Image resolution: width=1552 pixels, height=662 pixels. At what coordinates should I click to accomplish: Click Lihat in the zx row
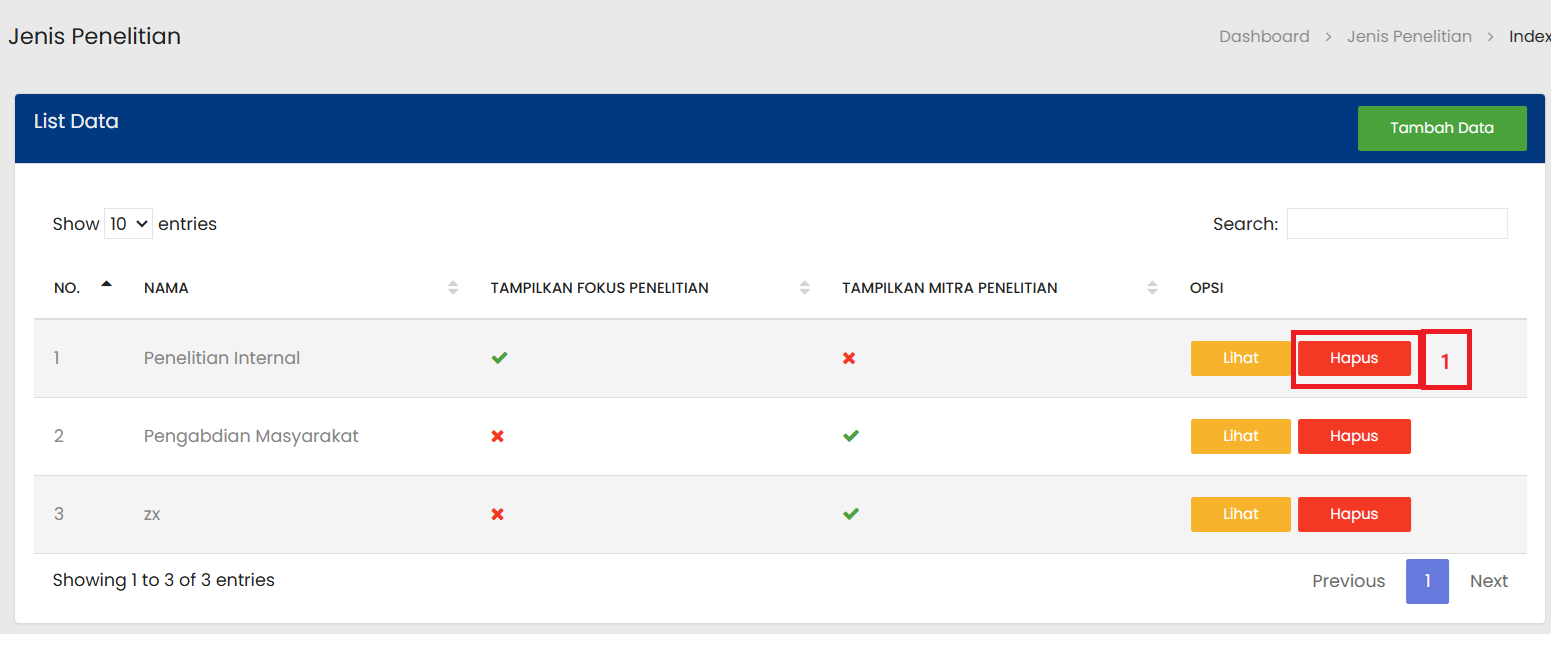1240,514
